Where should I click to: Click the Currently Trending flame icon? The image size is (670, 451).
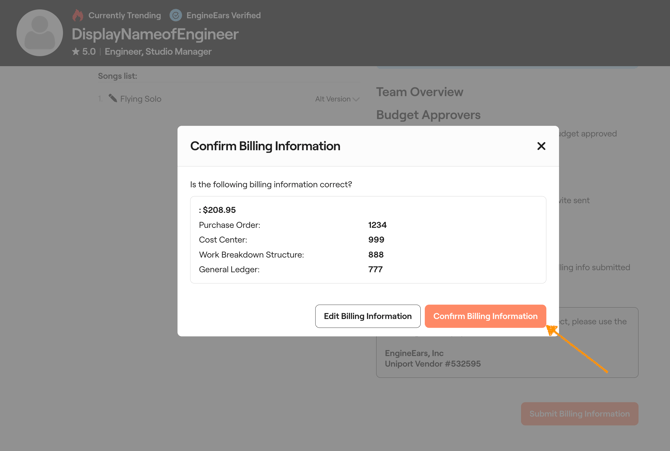[78, 15]
